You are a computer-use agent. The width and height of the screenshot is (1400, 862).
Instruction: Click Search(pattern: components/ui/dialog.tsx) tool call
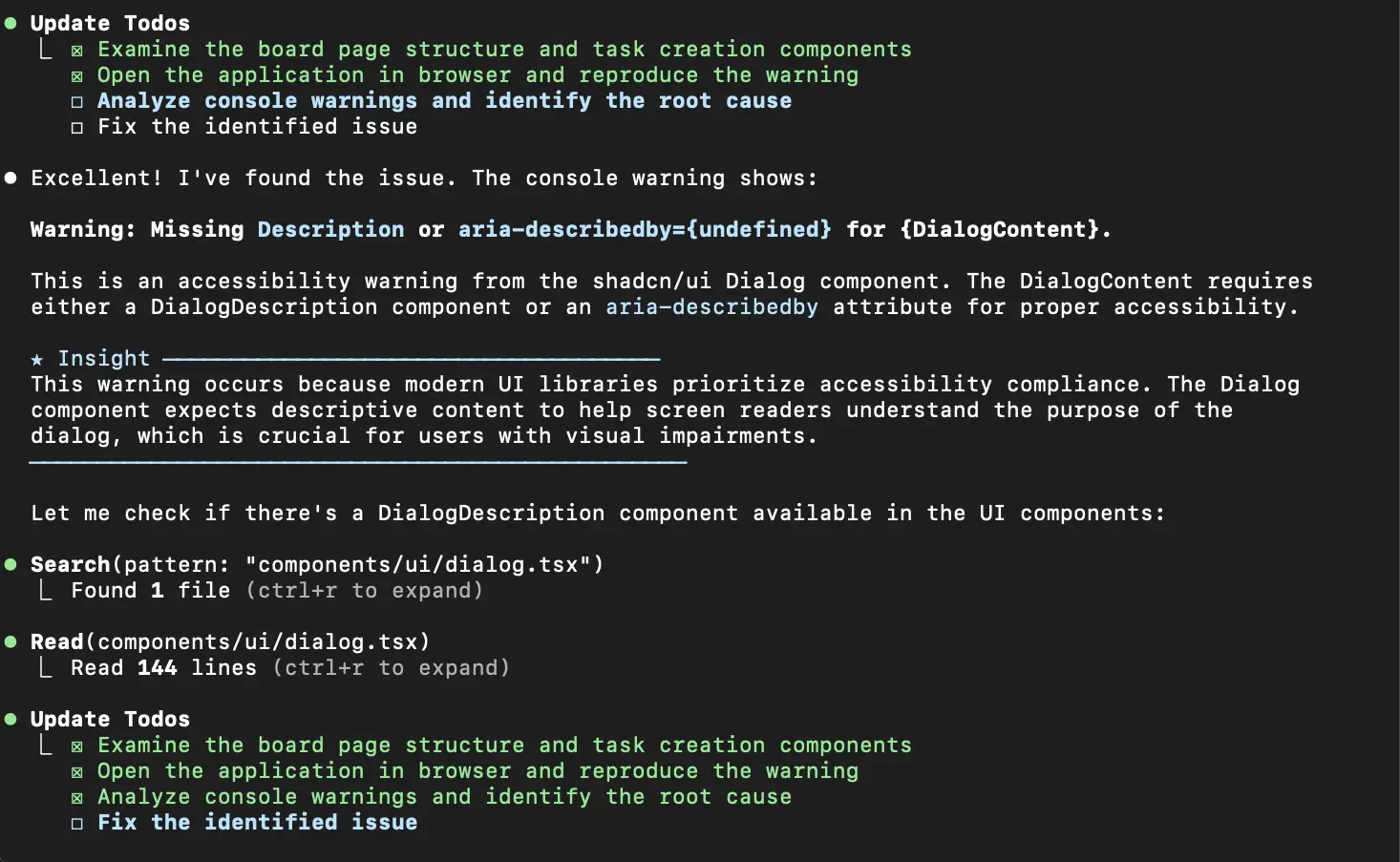click(x=317, y=564)
